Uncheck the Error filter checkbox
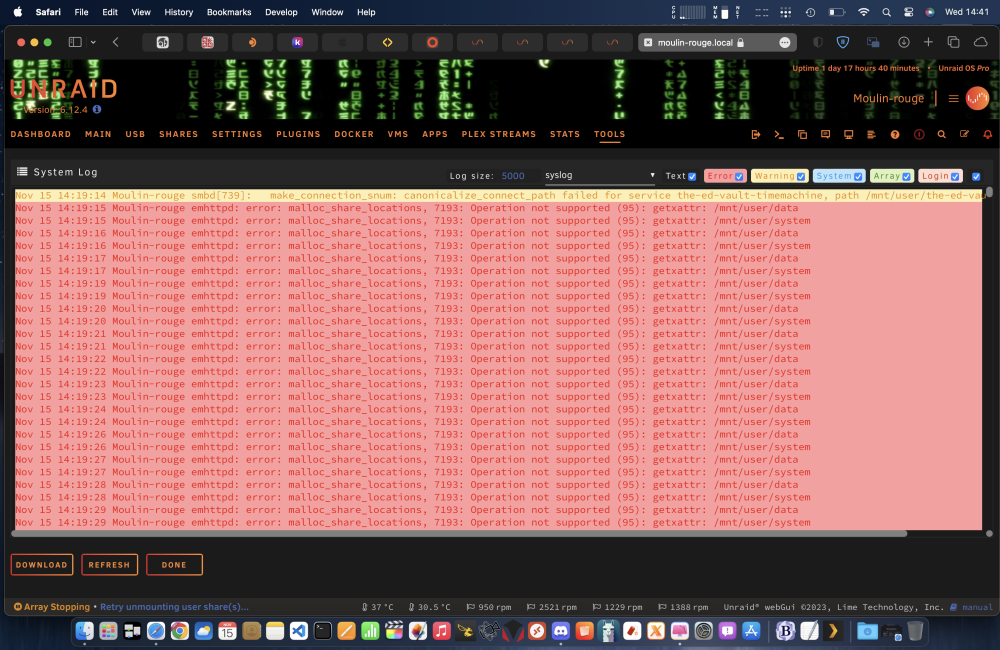Viewport: 1000px width, 650px height. [739, 177]
